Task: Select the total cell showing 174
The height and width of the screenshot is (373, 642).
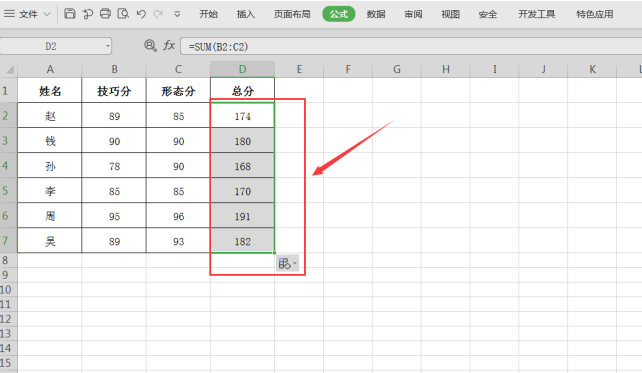Action: 242,116
